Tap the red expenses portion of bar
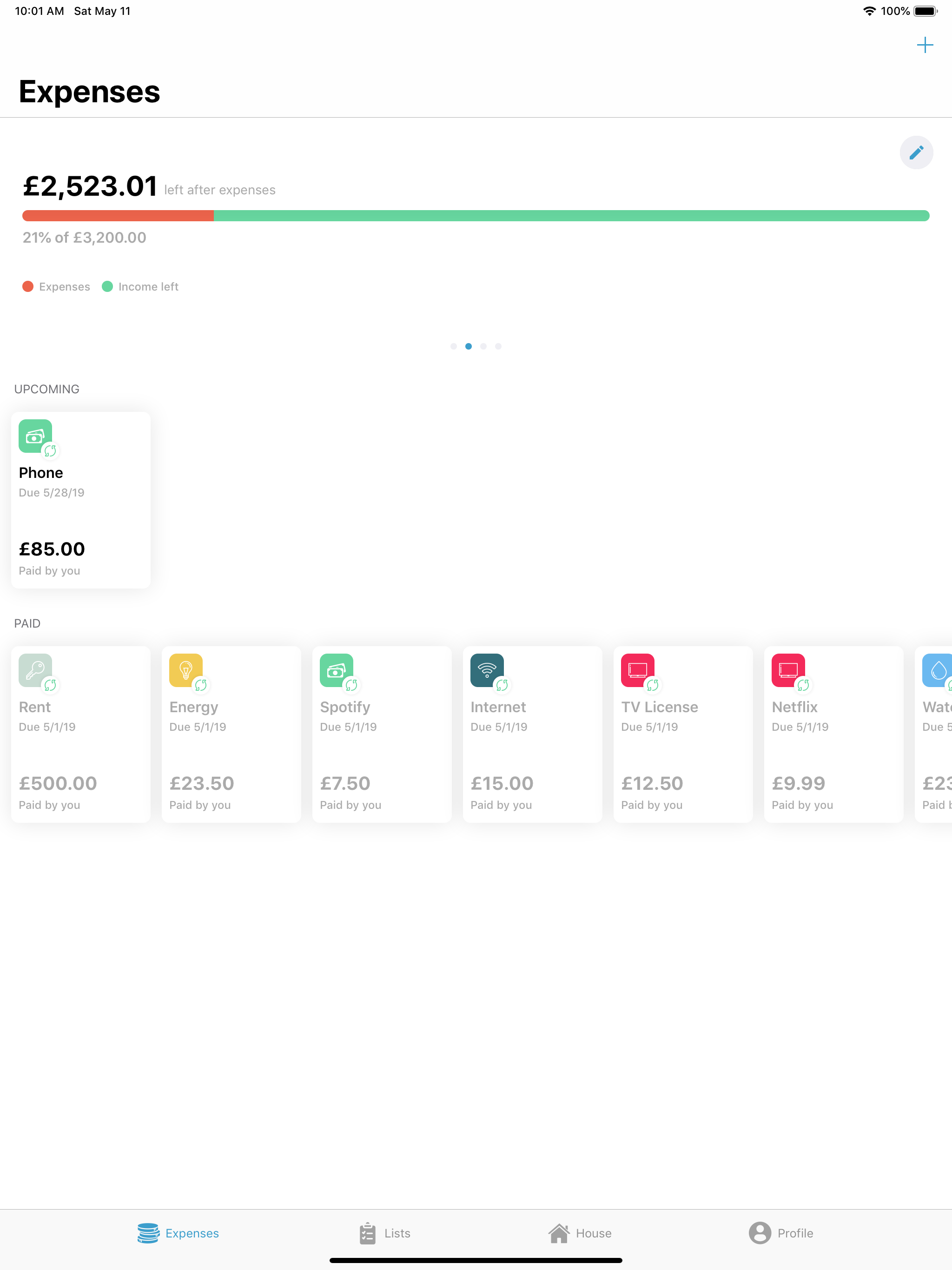The width and height of the screenshot is (952, 1270). [x=118, y=216]
